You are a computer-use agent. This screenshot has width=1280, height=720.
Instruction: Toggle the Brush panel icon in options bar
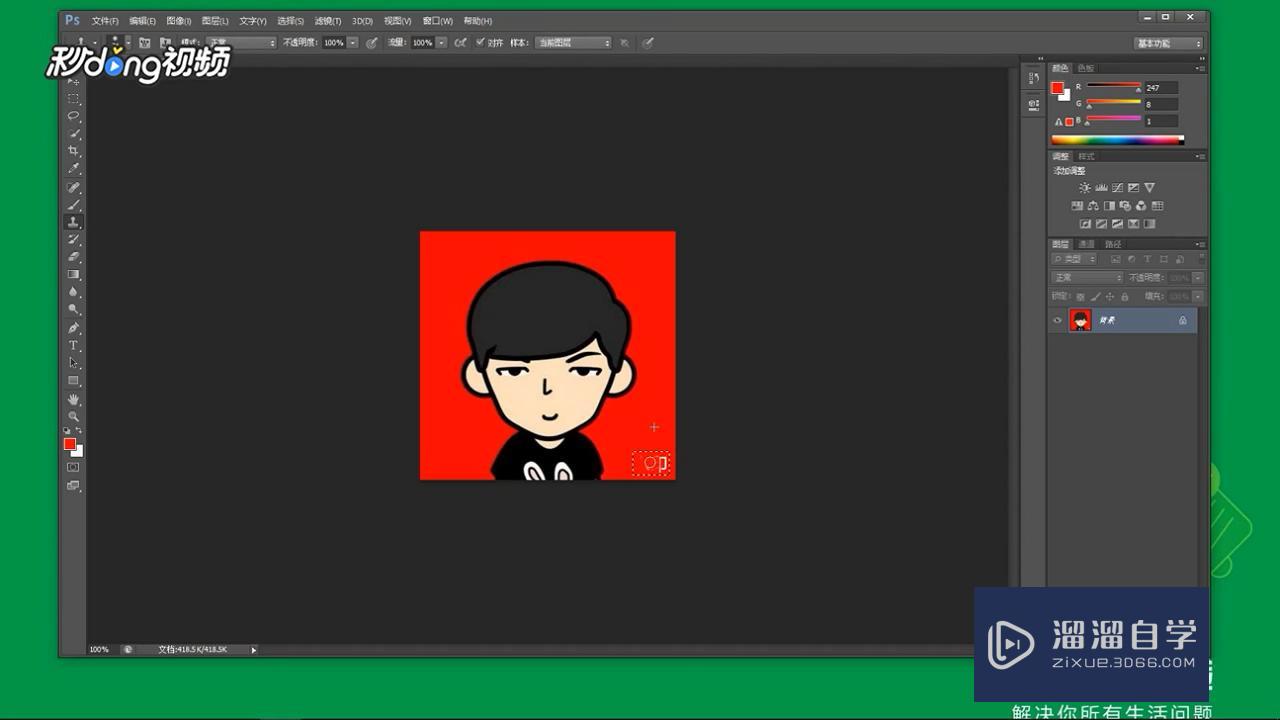145,43
